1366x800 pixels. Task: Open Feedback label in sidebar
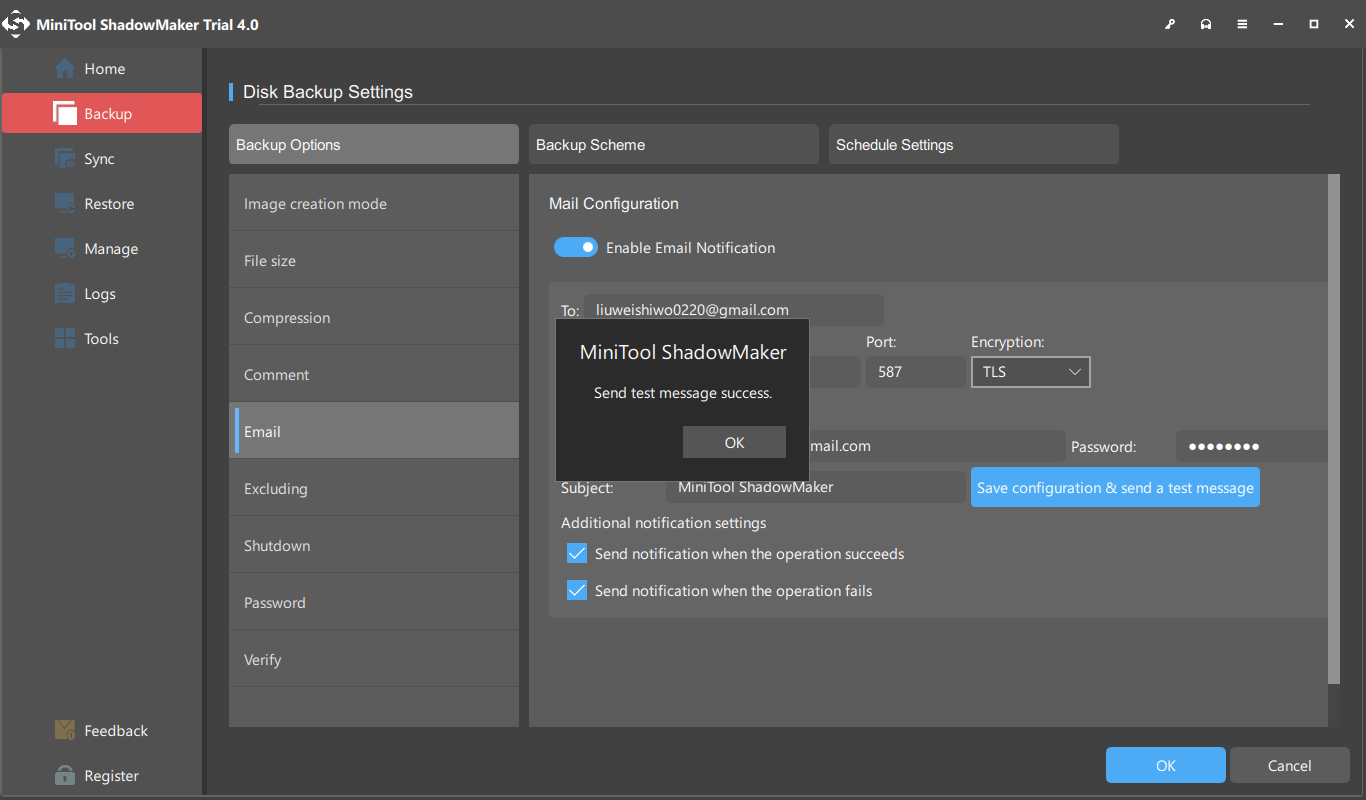point(116,731)
